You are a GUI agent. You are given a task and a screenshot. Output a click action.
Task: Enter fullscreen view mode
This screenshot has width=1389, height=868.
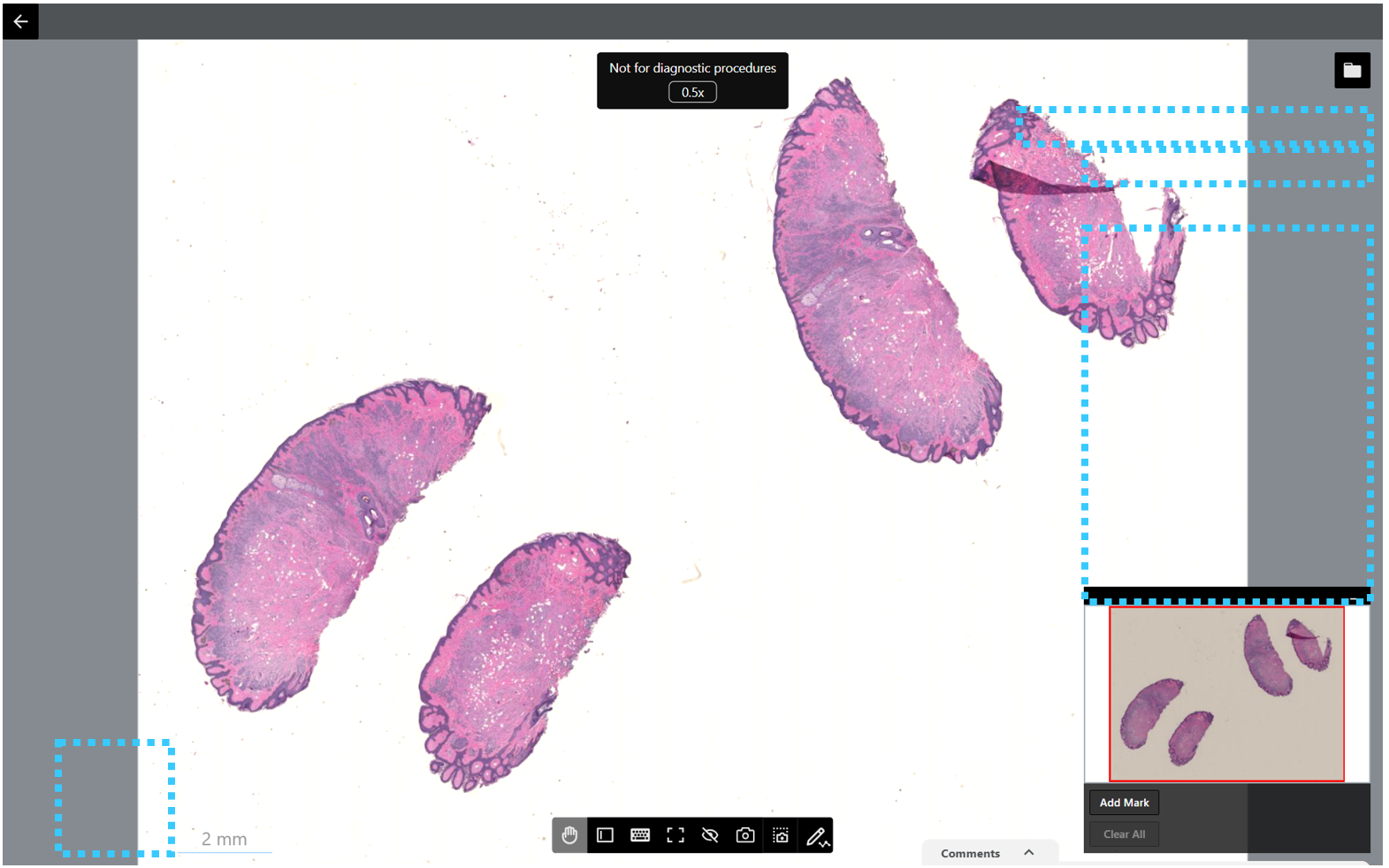coord(675,835)
